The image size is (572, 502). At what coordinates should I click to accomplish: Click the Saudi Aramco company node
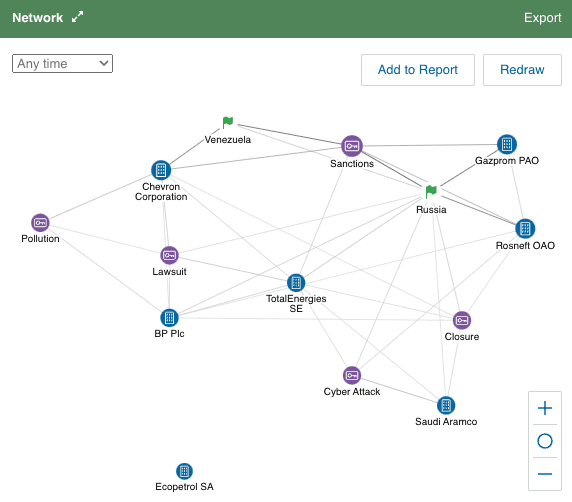[x=446, y=405]
